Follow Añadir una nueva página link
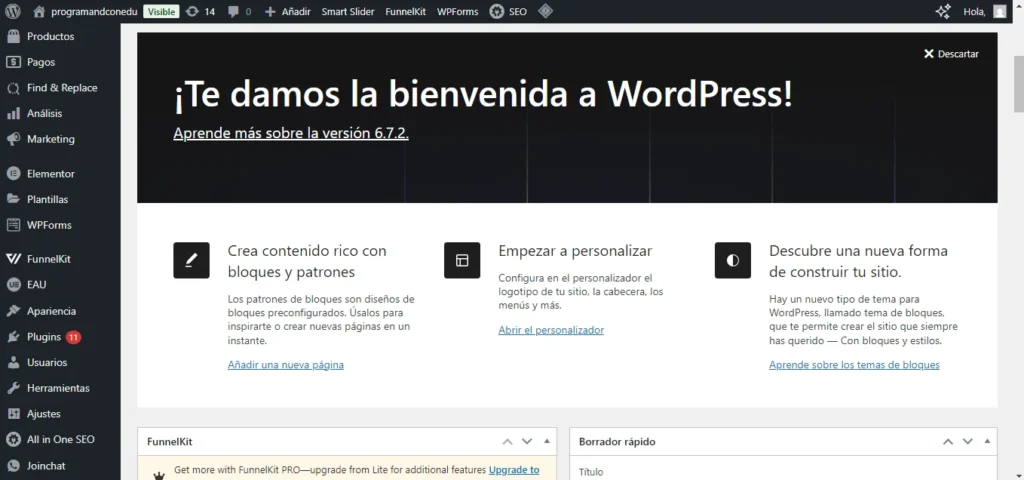This screenshot has width=1024, height=480. coord(285,365)
